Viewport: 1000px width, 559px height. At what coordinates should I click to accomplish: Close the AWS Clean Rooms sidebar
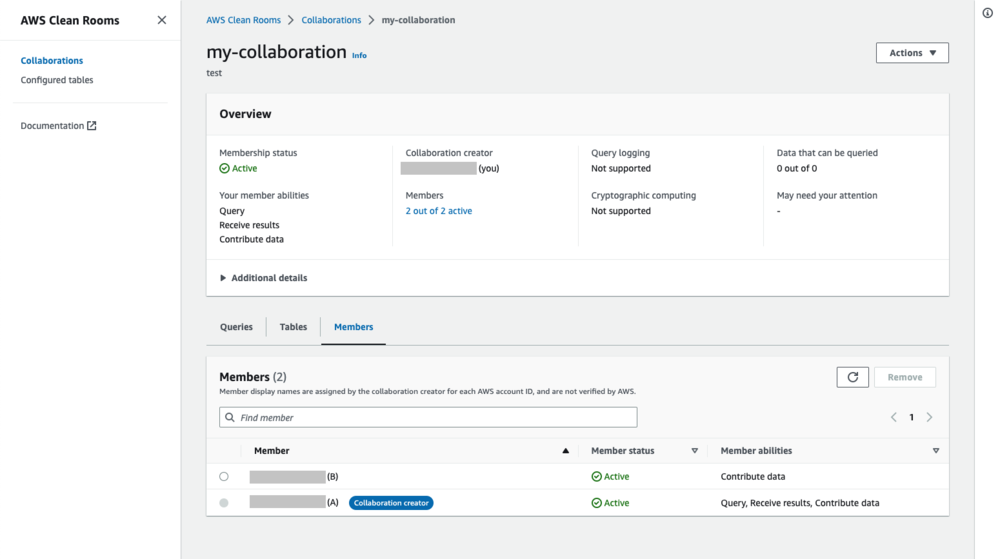[162, 20]
